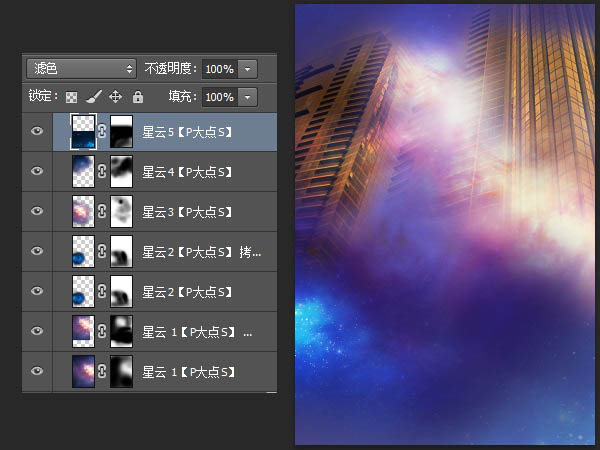Select layer name 星云2【P大点S】 拷…
The height and width of the screenshot is (450, 600).
202,252
